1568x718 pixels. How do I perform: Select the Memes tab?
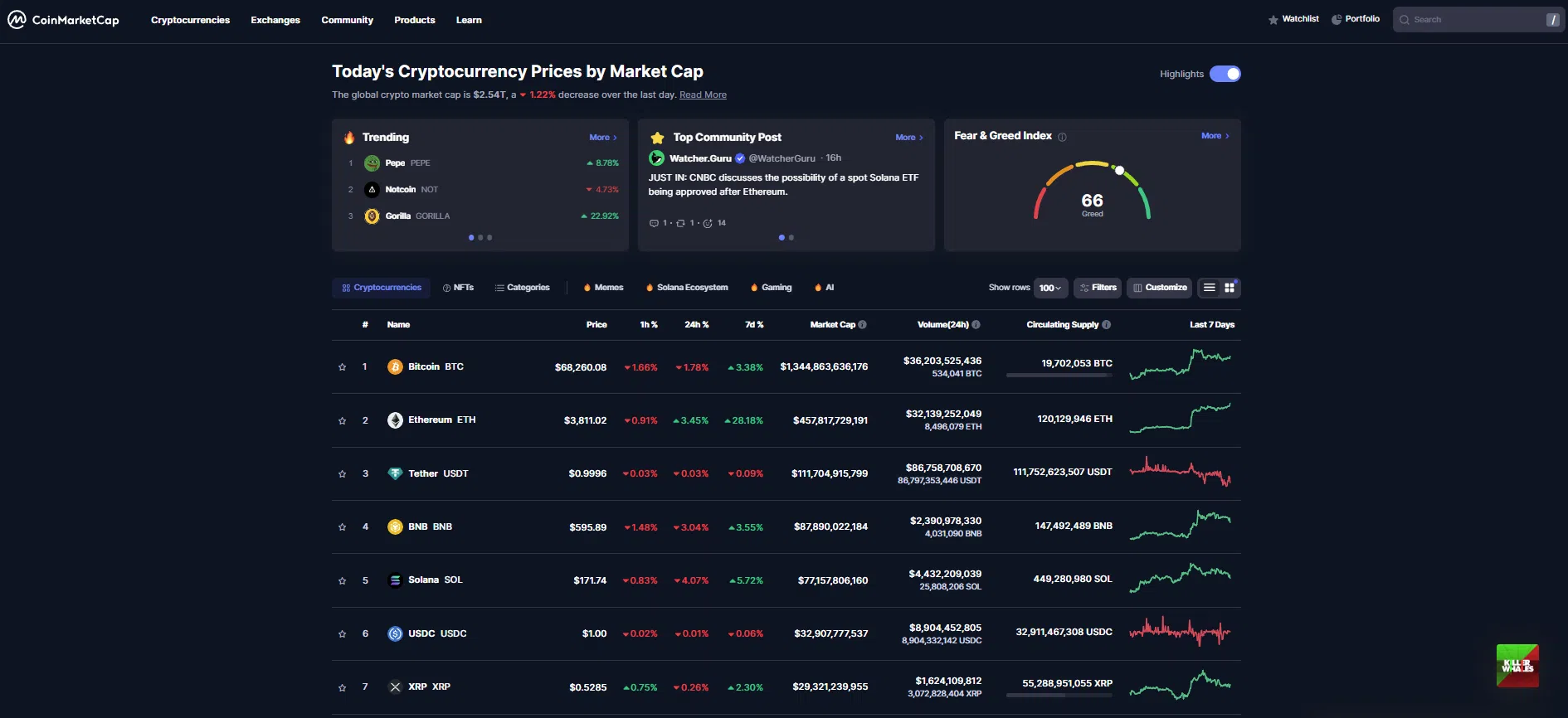[603, 288]
